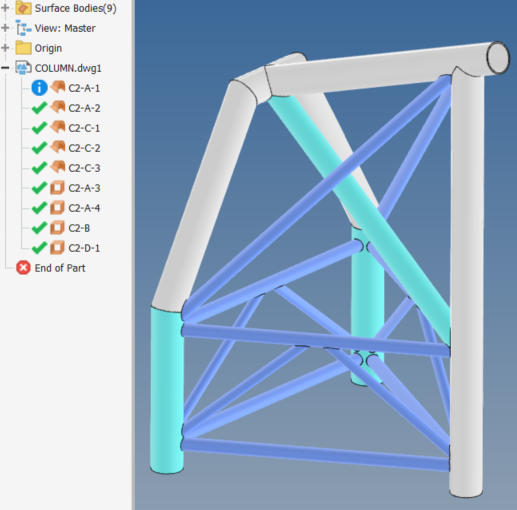
Task: Collapse the COLUMN.dwg1 node
Action: point(5,68)
